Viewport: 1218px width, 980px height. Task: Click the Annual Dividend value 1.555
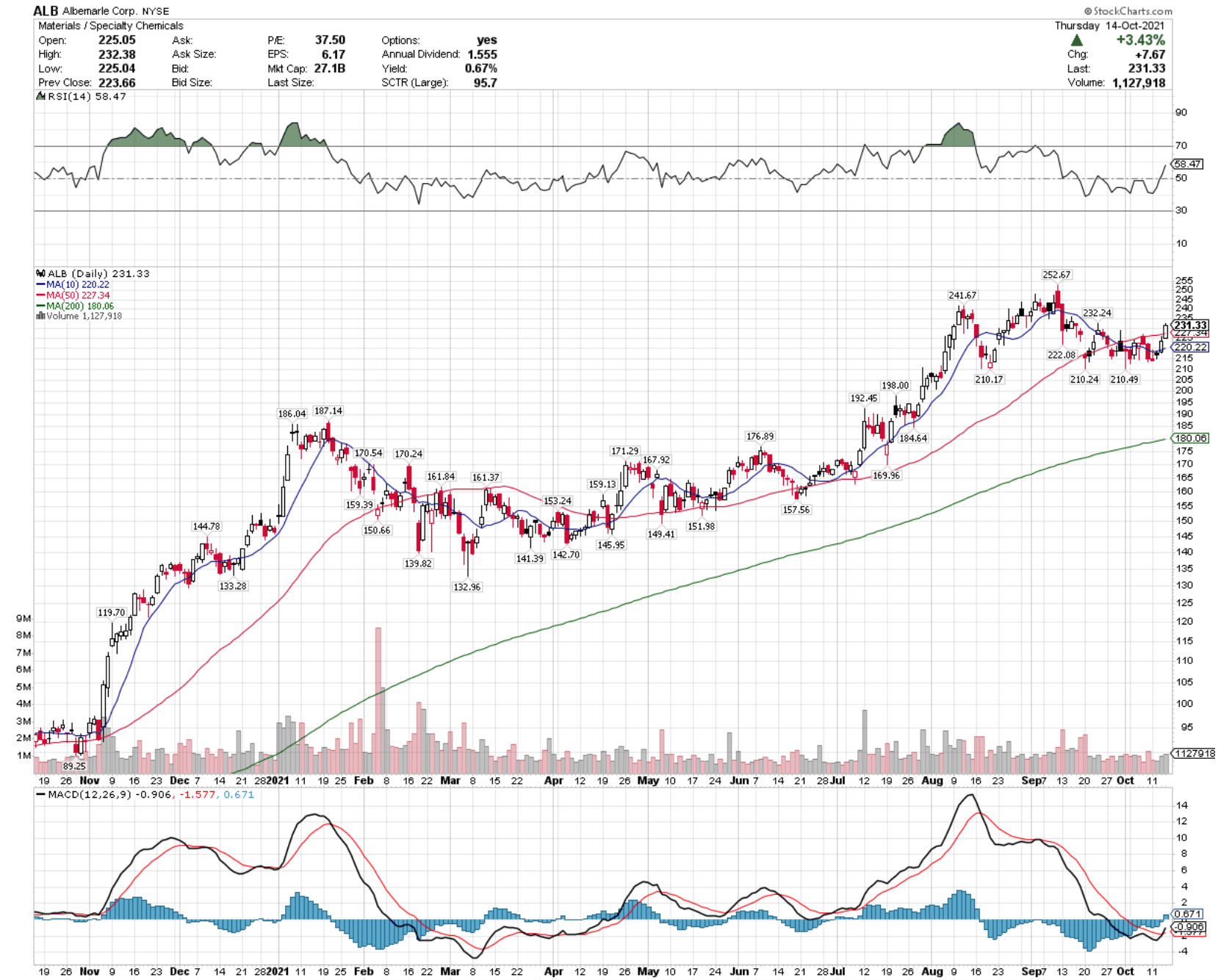pos(482,54)
